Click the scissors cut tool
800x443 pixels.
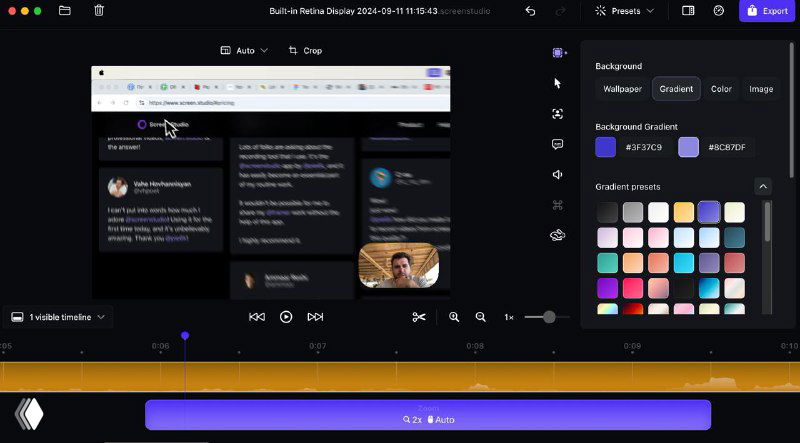pos(419,317)
